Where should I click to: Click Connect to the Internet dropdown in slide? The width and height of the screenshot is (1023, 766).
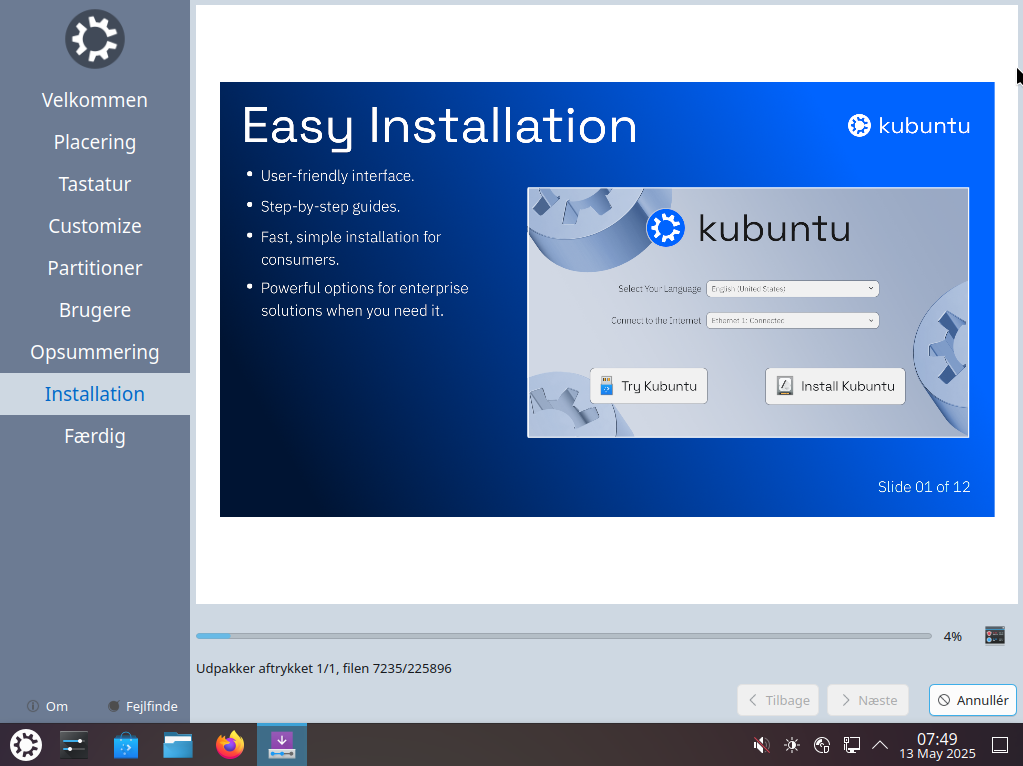[x=793, y=320]
